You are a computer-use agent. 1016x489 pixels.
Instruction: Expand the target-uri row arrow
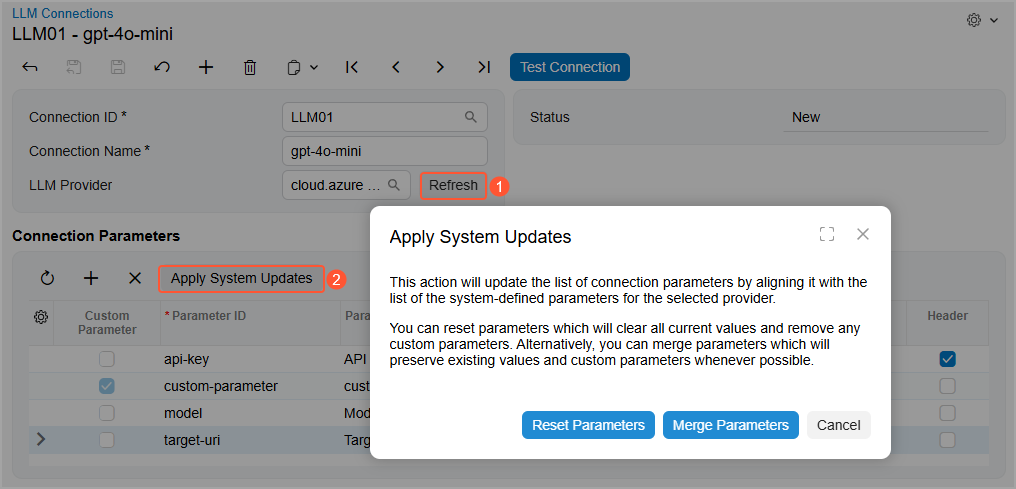[x=41, y=440]
